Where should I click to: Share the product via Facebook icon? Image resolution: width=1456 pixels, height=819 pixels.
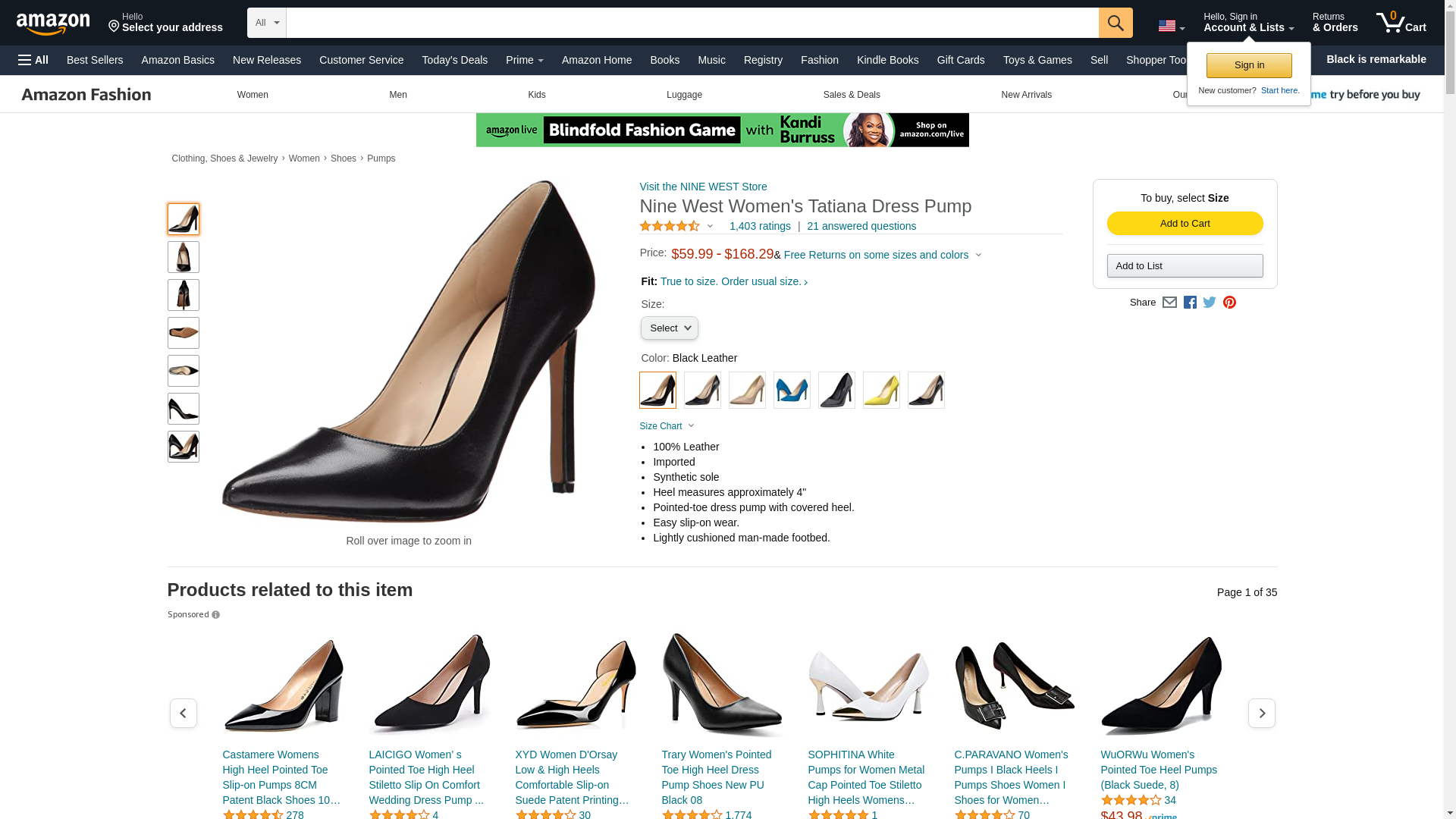tap(1189, 303)
